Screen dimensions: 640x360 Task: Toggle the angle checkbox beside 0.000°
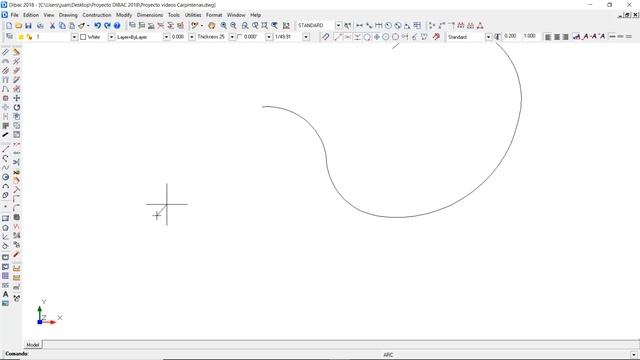(x=240, y=37)
